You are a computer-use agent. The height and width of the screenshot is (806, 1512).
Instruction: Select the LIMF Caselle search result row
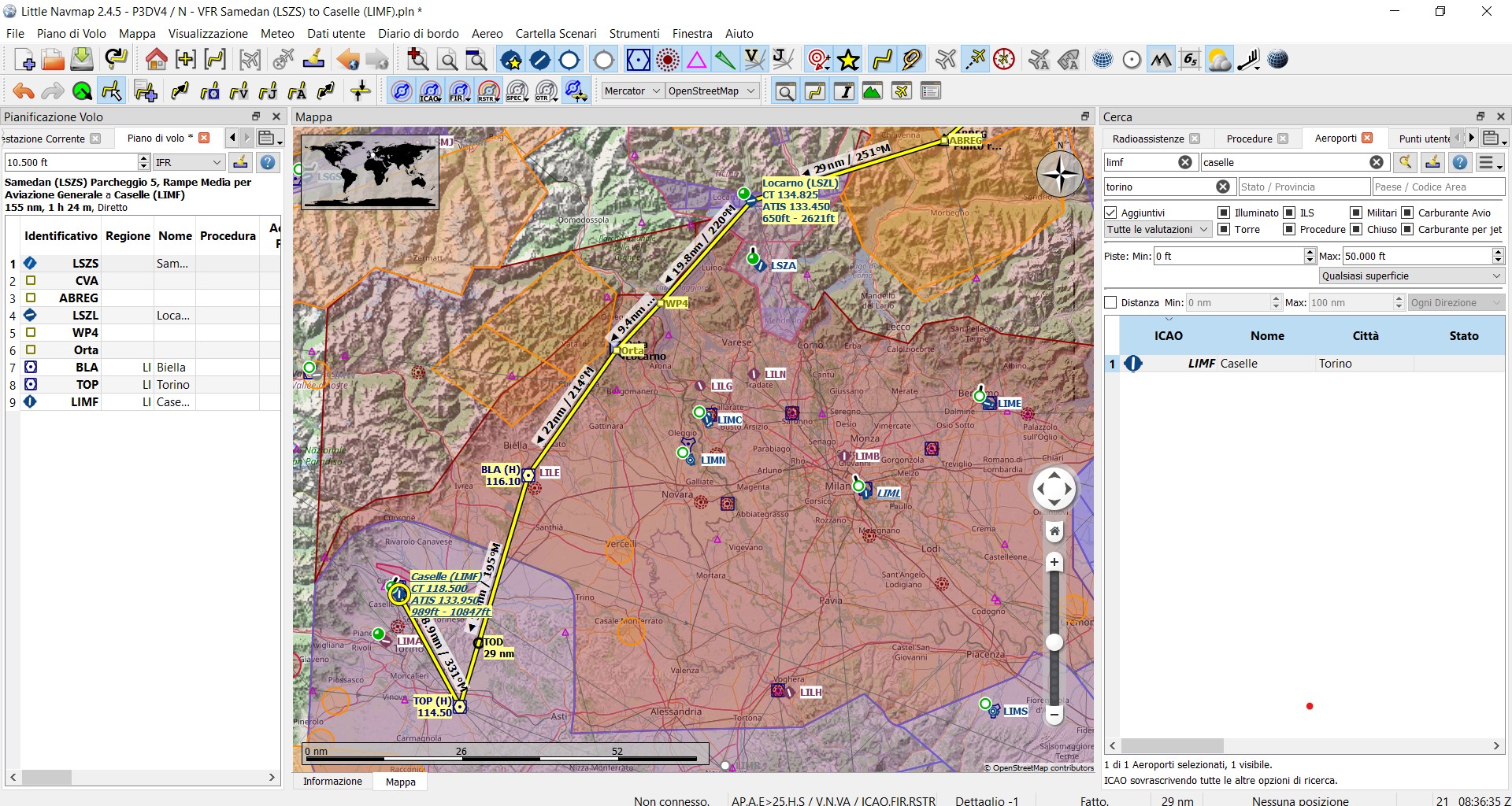(1260, 363)
